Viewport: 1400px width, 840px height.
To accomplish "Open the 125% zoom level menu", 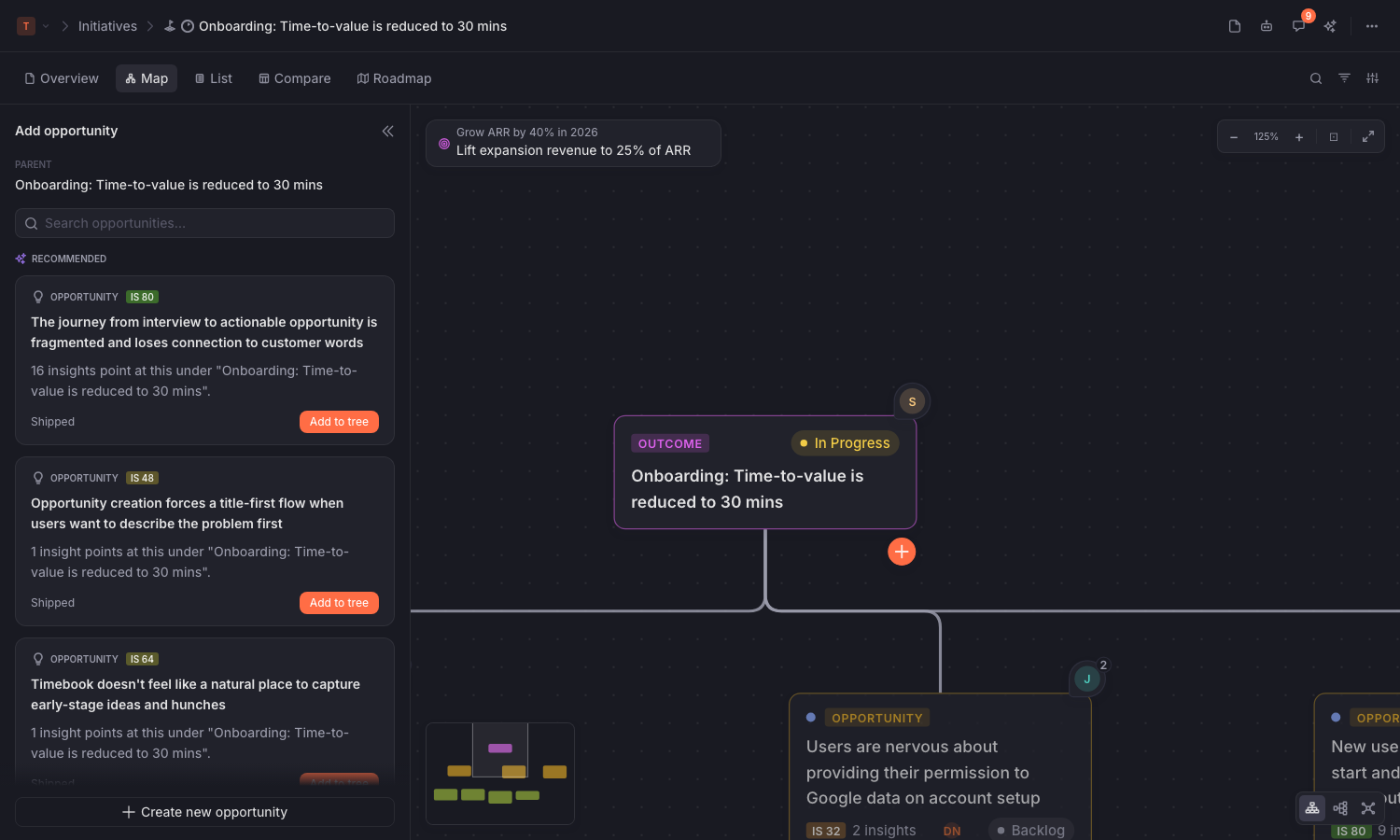I will point(1267,137).
